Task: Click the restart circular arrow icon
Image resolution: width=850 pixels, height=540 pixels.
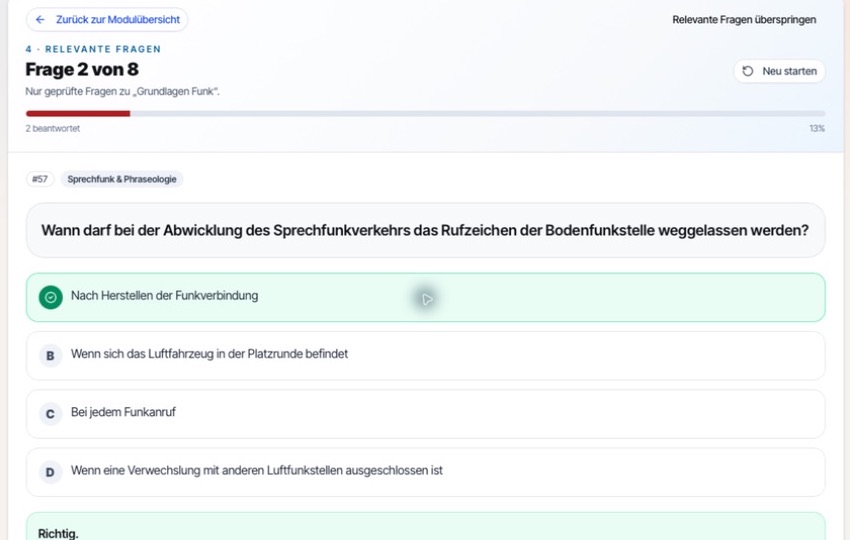Action: 748,71
